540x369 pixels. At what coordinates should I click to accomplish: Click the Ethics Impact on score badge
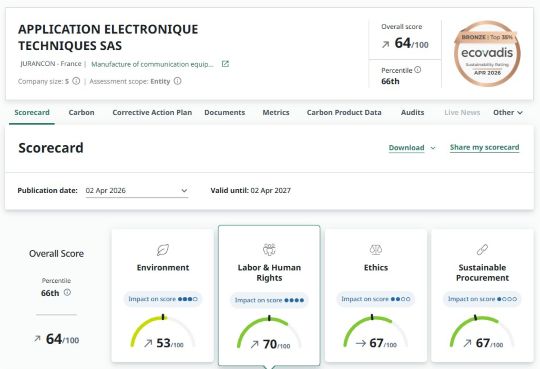(x=376, y=299)
